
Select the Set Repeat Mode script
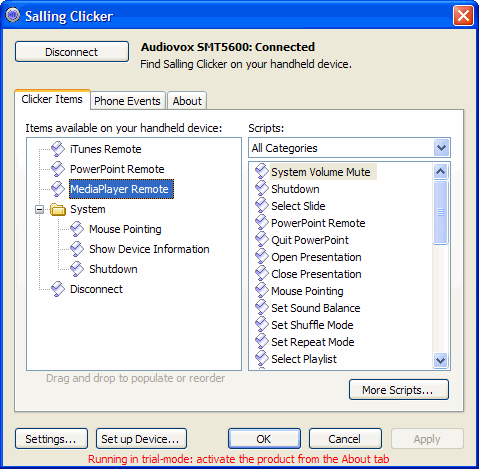tap(313, 342)
